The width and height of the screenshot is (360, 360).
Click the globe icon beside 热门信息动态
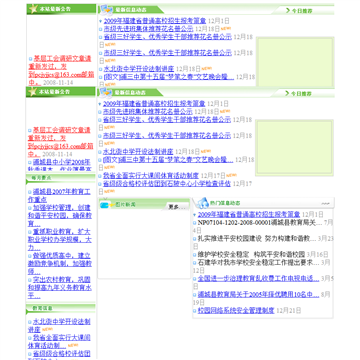point(203,202)
